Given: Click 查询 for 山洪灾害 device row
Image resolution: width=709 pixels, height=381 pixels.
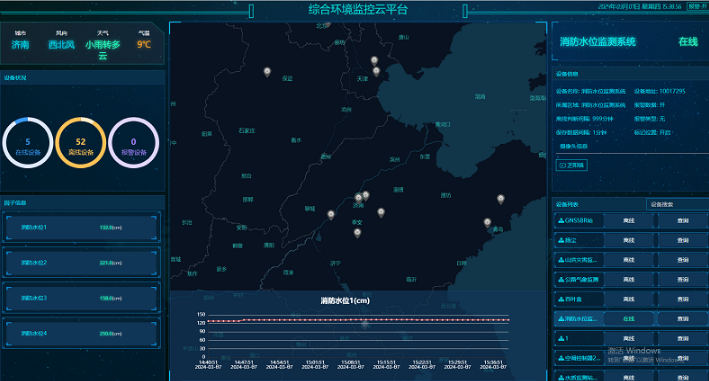Looking at the screenshot, I should click(x=683, y=260).
